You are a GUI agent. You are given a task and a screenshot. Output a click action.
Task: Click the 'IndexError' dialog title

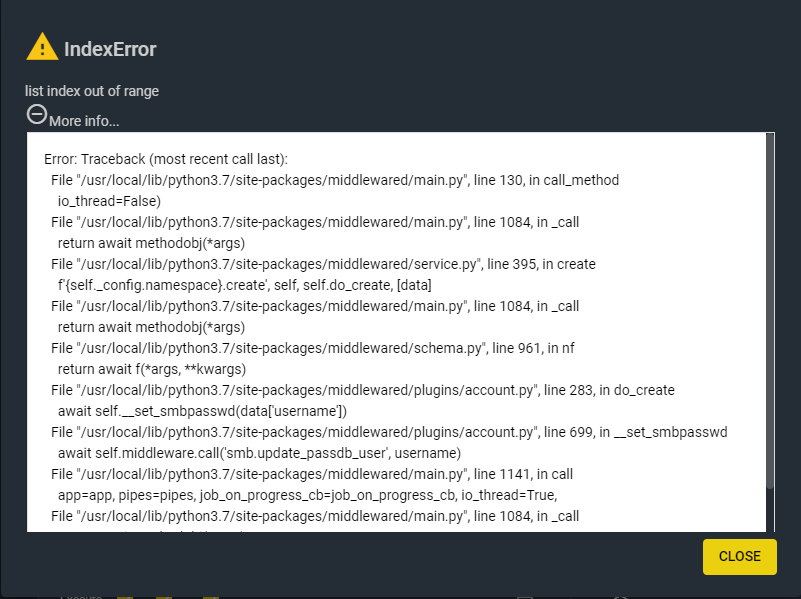point(110,49)
